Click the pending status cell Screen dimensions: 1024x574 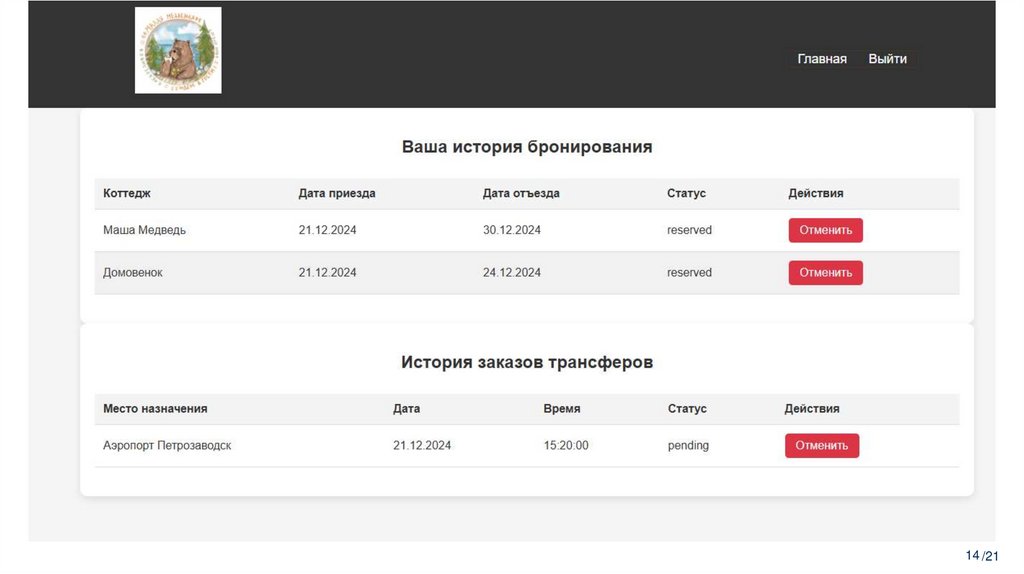688,445
